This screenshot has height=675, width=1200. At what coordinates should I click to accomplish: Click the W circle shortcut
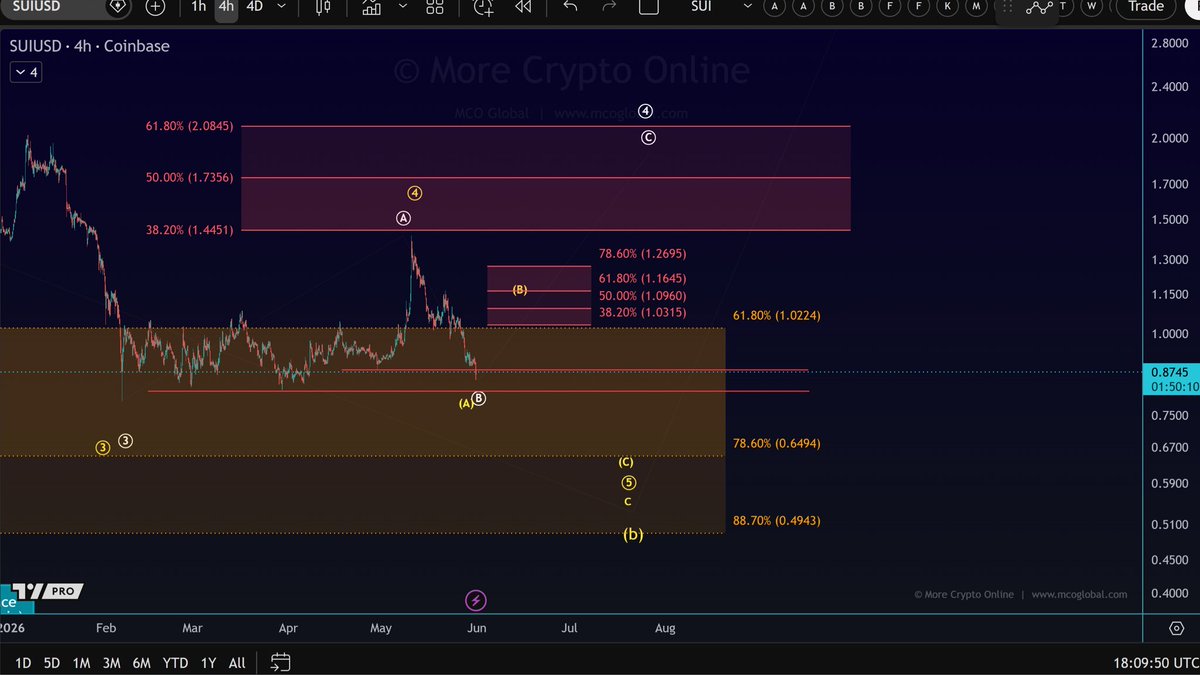tap(1092, 7)
